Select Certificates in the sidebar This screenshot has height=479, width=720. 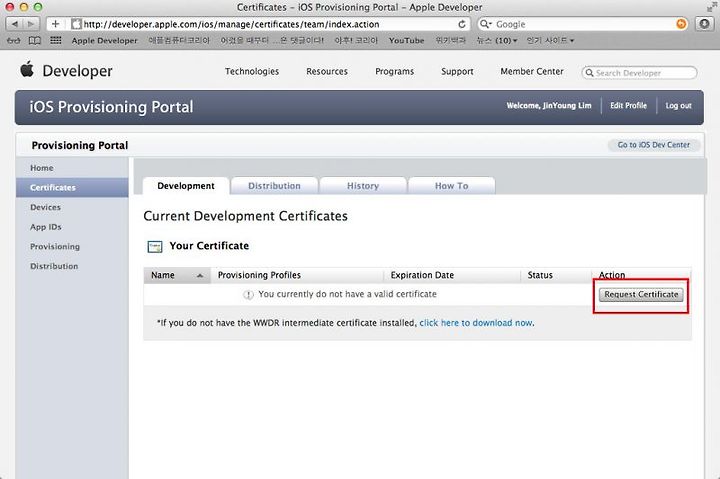click(x=72, y=188)
